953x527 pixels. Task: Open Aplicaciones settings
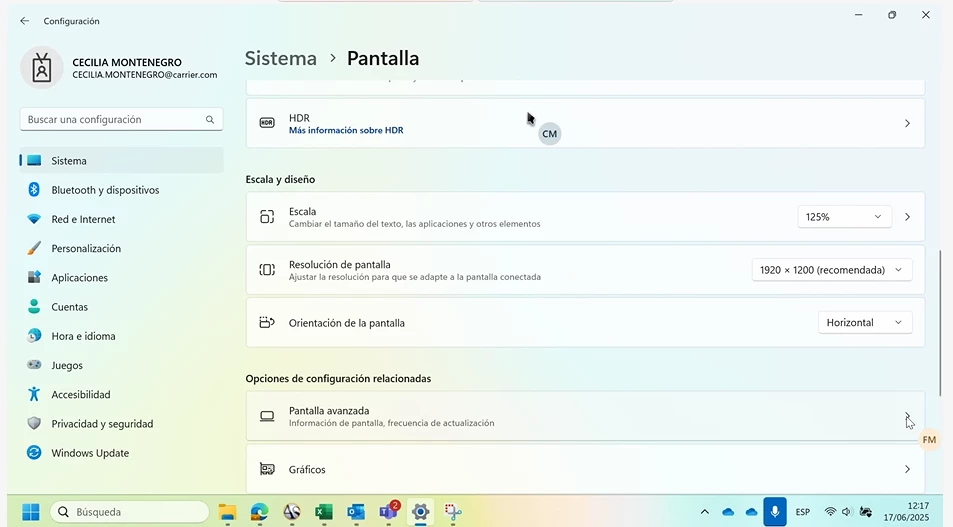pyautogui.click(x=122, y=277)
